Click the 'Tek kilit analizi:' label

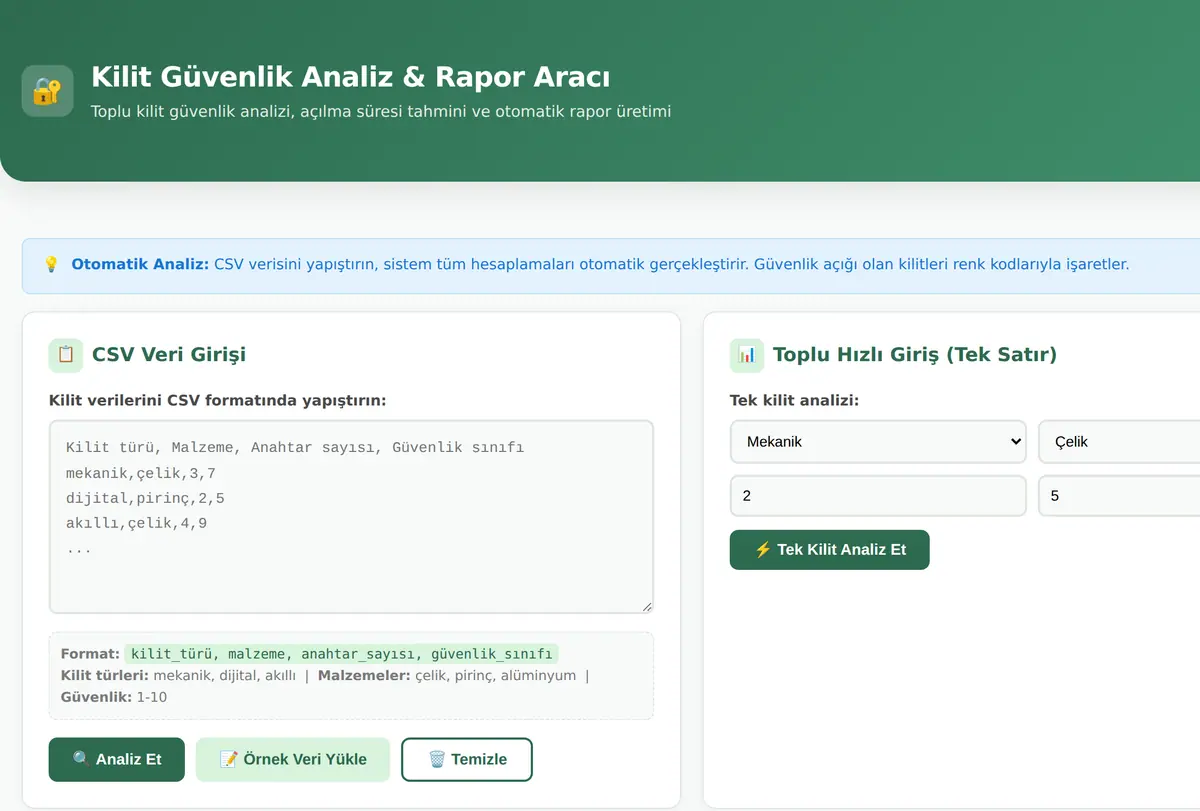coord(794,401)
